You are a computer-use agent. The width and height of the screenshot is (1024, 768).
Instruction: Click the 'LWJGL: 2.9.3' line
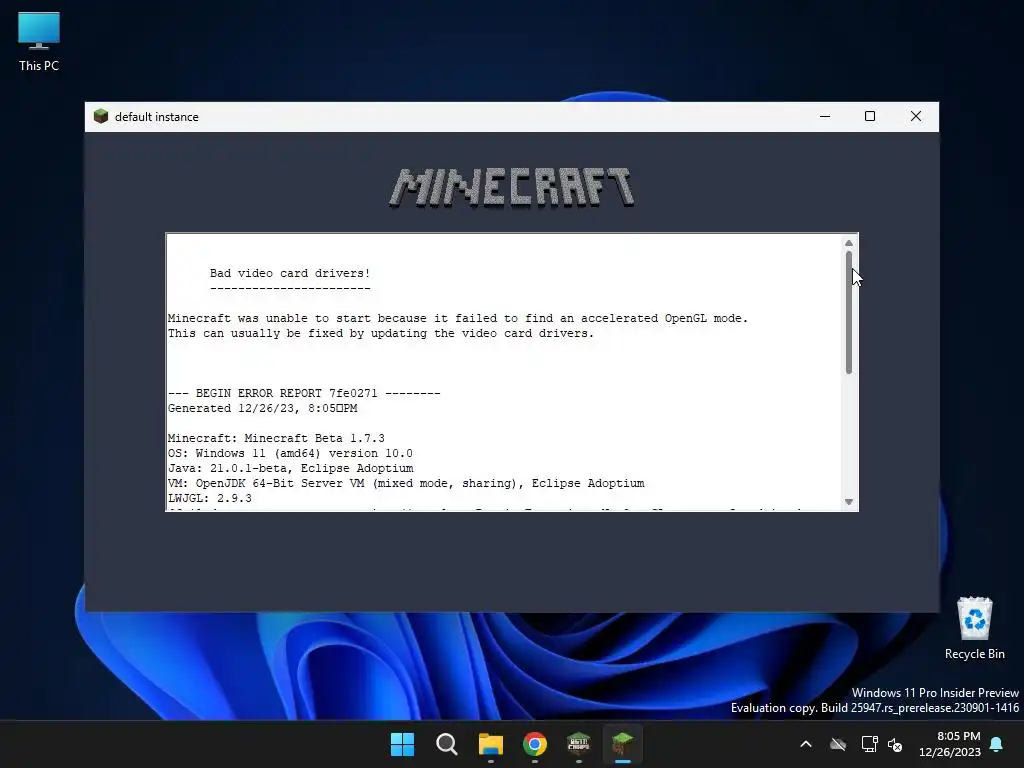click(210, 498)
